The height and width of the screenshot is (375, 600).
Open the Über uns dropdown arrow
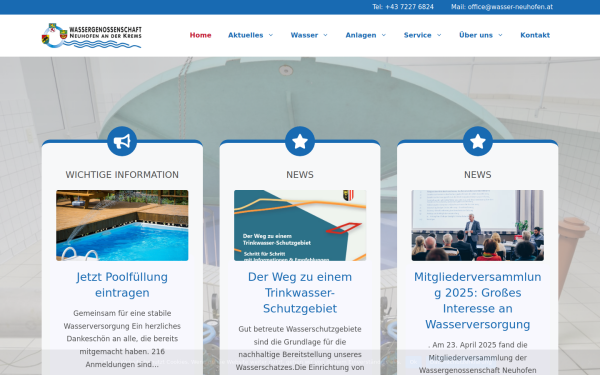(x=501, y=35)
